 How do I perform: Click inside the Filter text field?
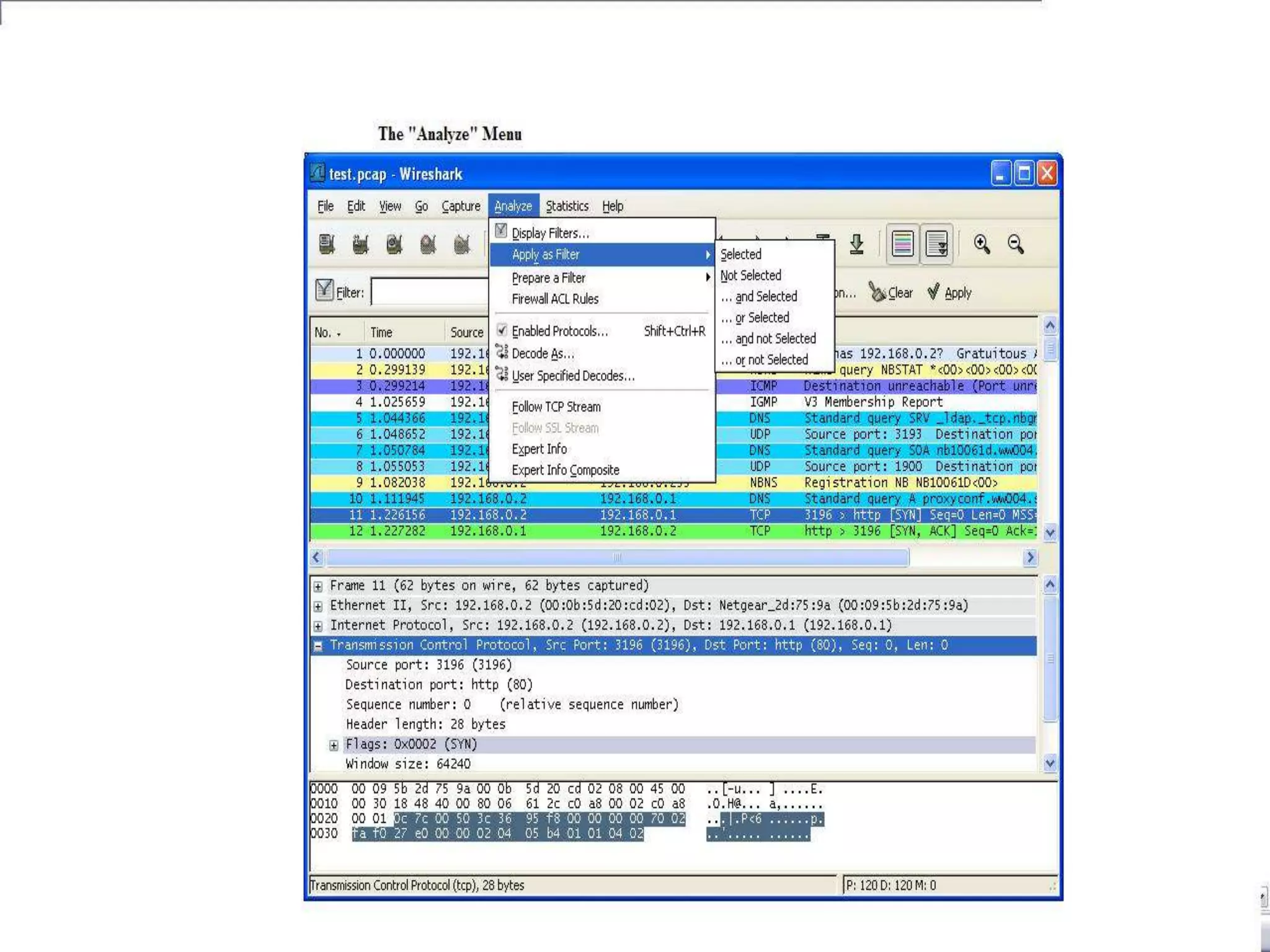click(x=429, y=292)
